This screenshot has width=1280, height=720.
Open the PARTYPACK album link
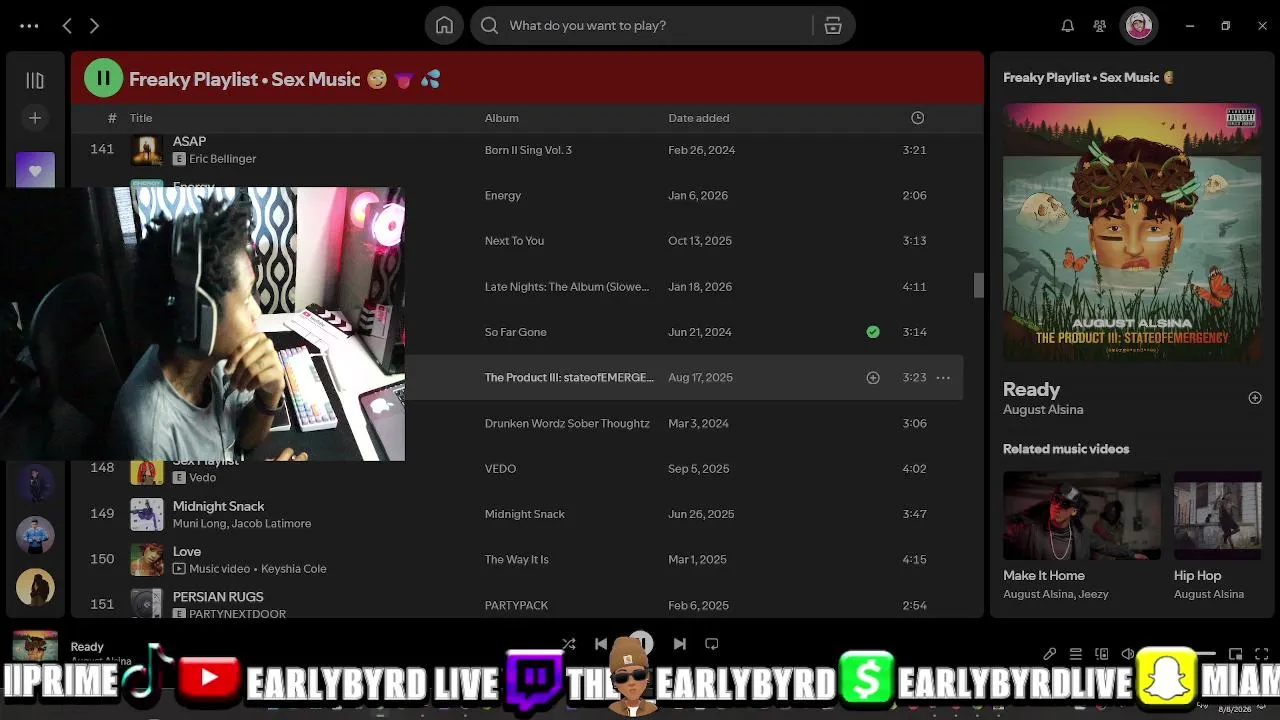coord(516,606)
